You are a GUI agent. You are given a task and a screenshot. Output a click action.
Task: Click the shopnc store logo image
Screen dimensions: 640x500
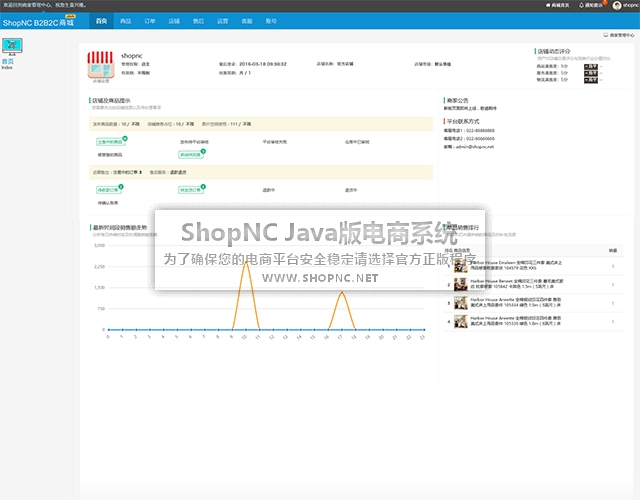100,64
